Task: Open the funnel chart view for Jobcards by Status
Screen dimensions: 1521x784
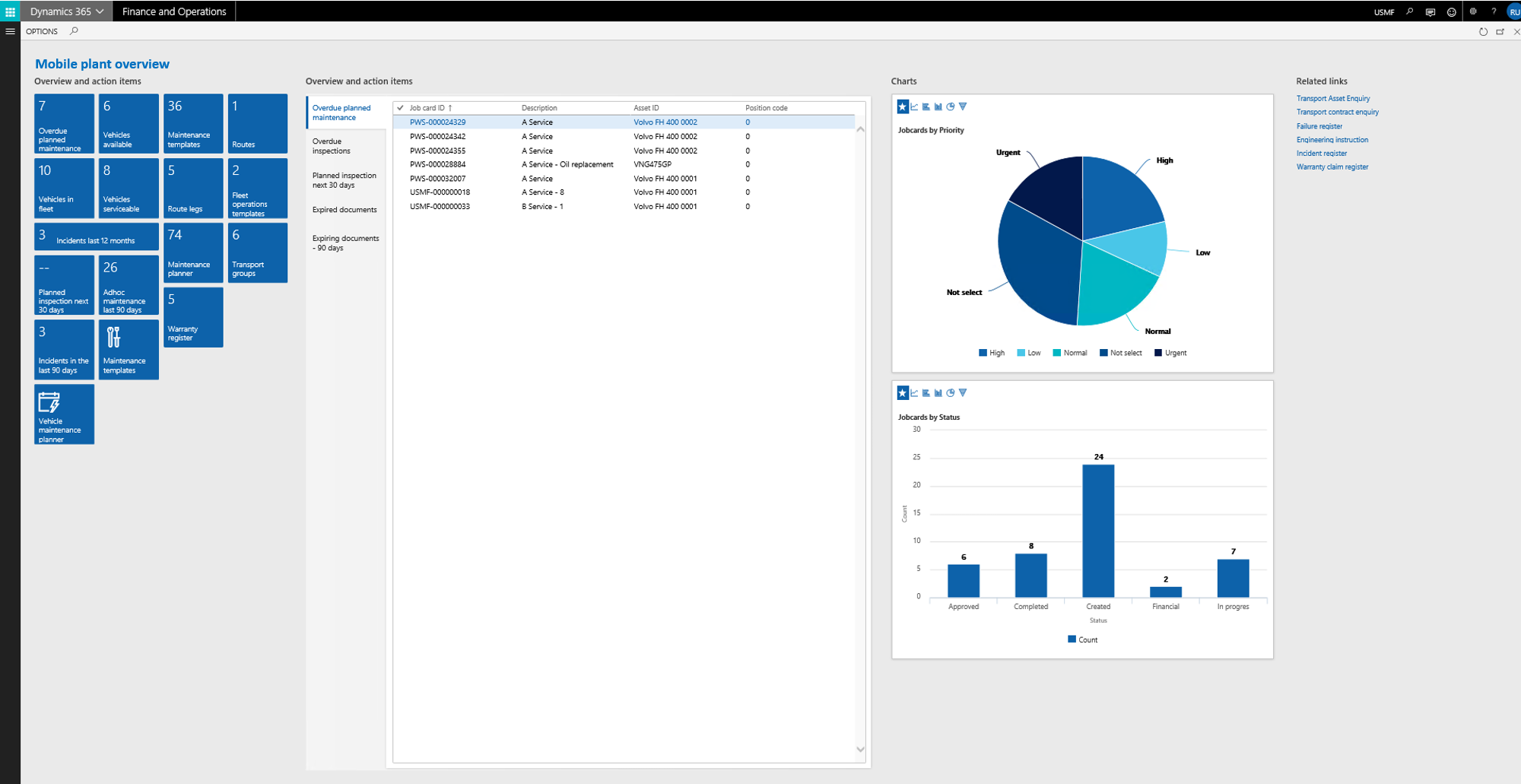Action: click(x=963, y=393)
